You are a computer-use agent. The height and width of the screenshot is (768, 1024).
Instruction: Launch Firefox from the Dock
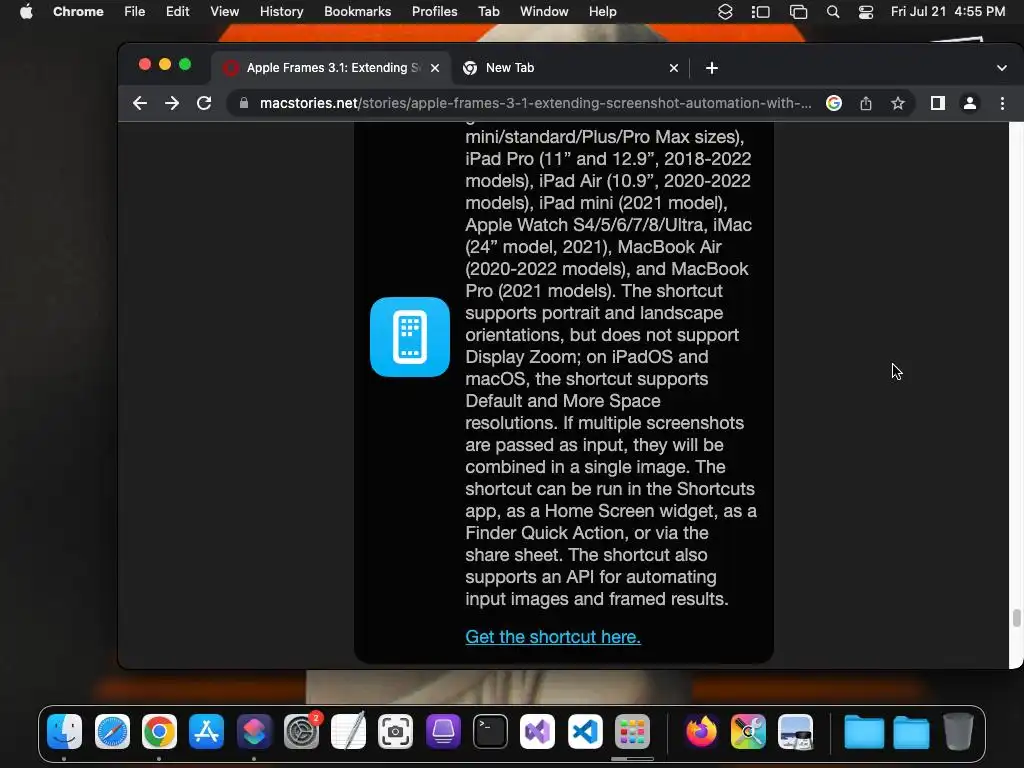701,731
